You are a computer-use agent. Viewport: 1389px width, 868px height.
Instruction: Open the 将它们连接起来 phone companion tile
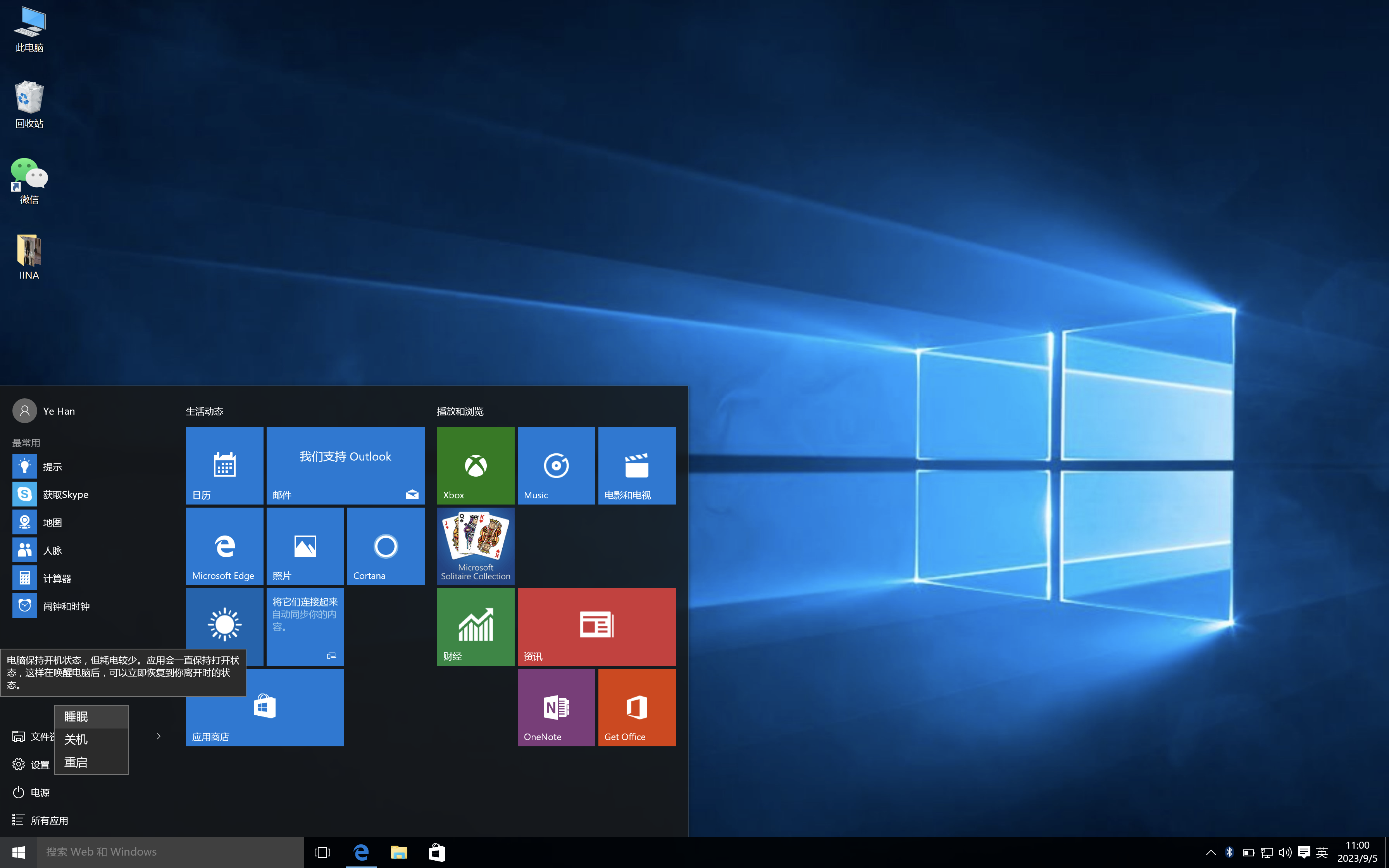pyautogui.click(x=305, y=627)
